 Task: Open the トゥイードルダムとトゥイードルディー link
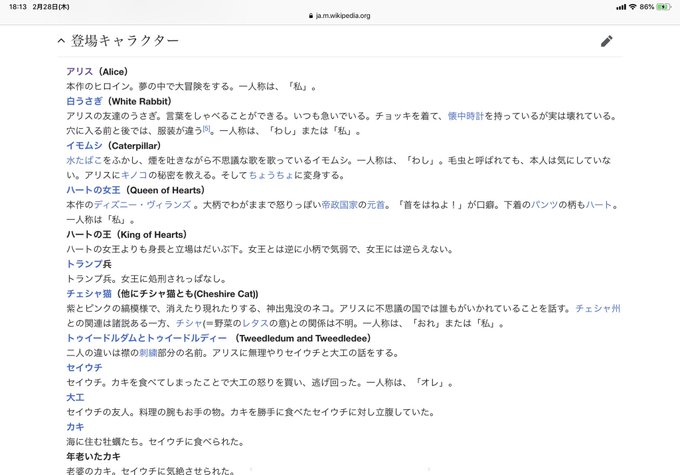click(147, 338)
